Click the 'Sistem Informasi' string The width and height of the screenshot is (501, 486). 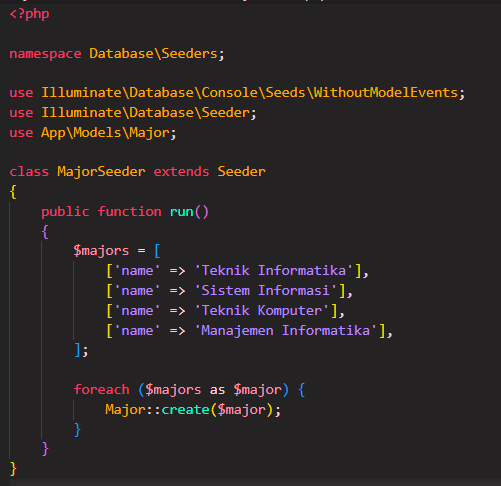pos(266,290)
